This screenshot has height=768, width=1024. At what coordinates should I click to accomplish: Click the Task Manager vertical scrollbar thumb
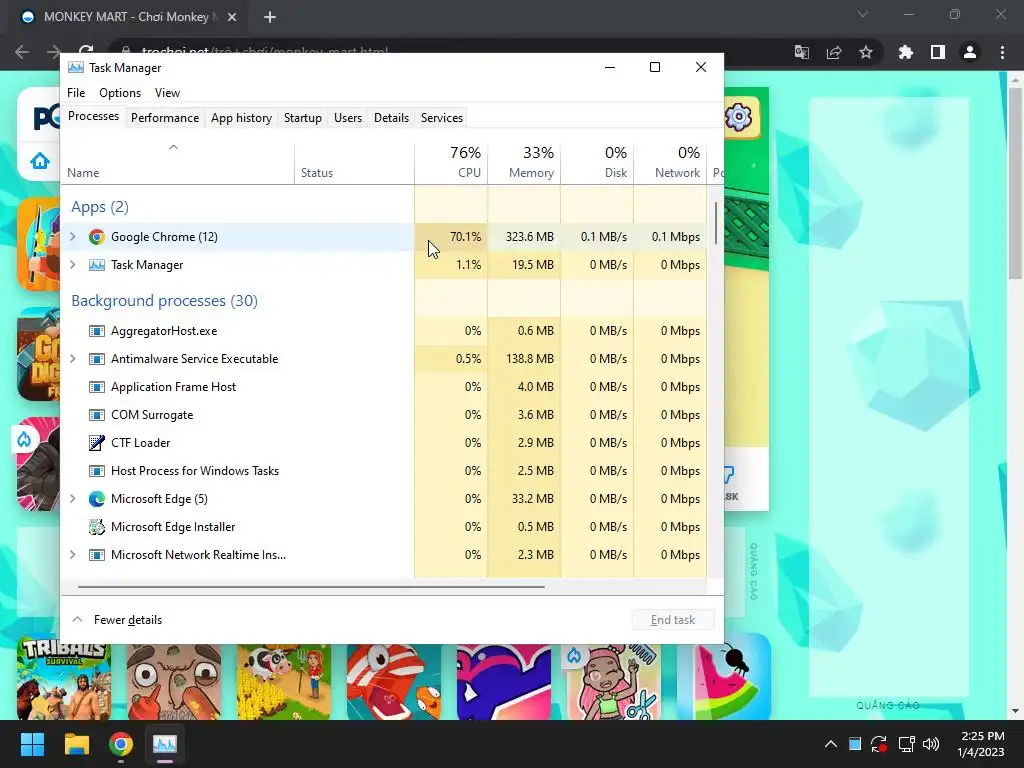coord(716,223)
